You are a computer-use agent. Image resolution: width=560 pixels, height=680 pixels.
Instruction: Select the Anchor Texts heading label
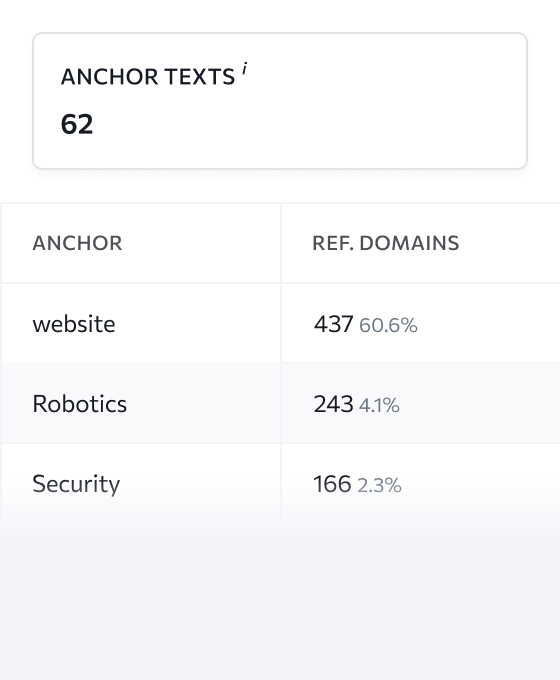(147, 77)
